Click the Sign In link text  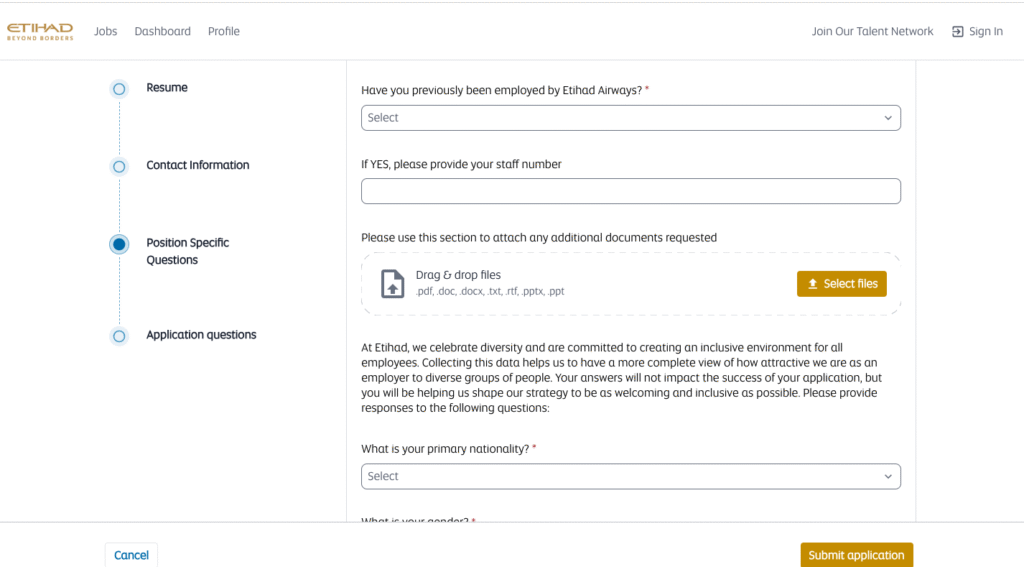click(x=985, y=32)
